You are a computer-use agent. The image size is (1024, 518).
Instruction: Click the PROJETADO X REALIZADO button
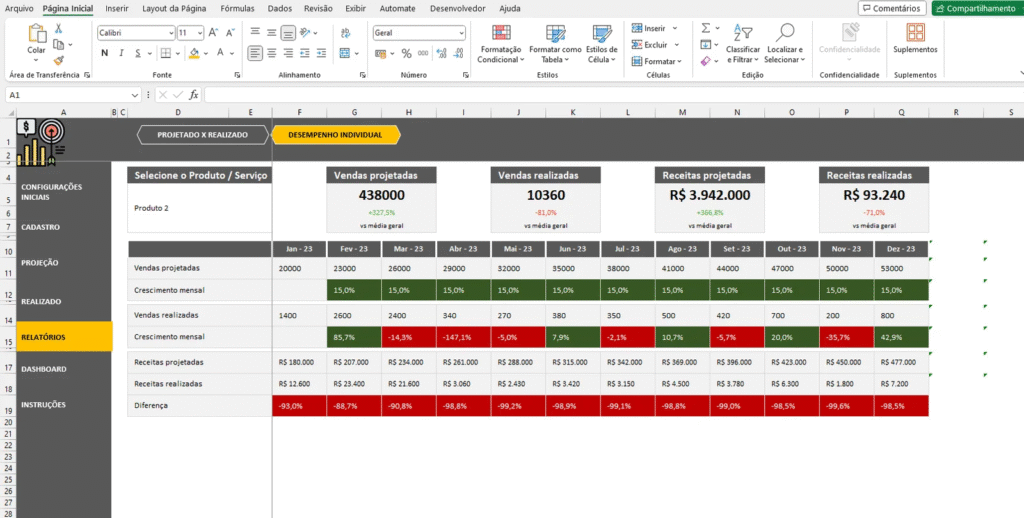202,134
